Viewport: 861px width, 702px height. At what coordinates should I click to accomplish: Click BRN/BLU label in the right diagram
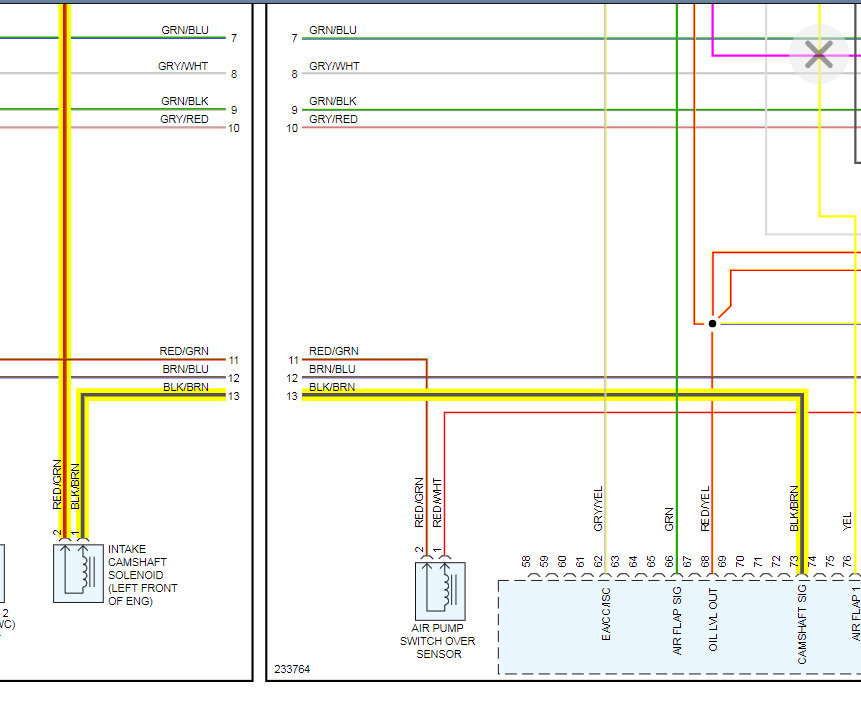click(332, 369)
